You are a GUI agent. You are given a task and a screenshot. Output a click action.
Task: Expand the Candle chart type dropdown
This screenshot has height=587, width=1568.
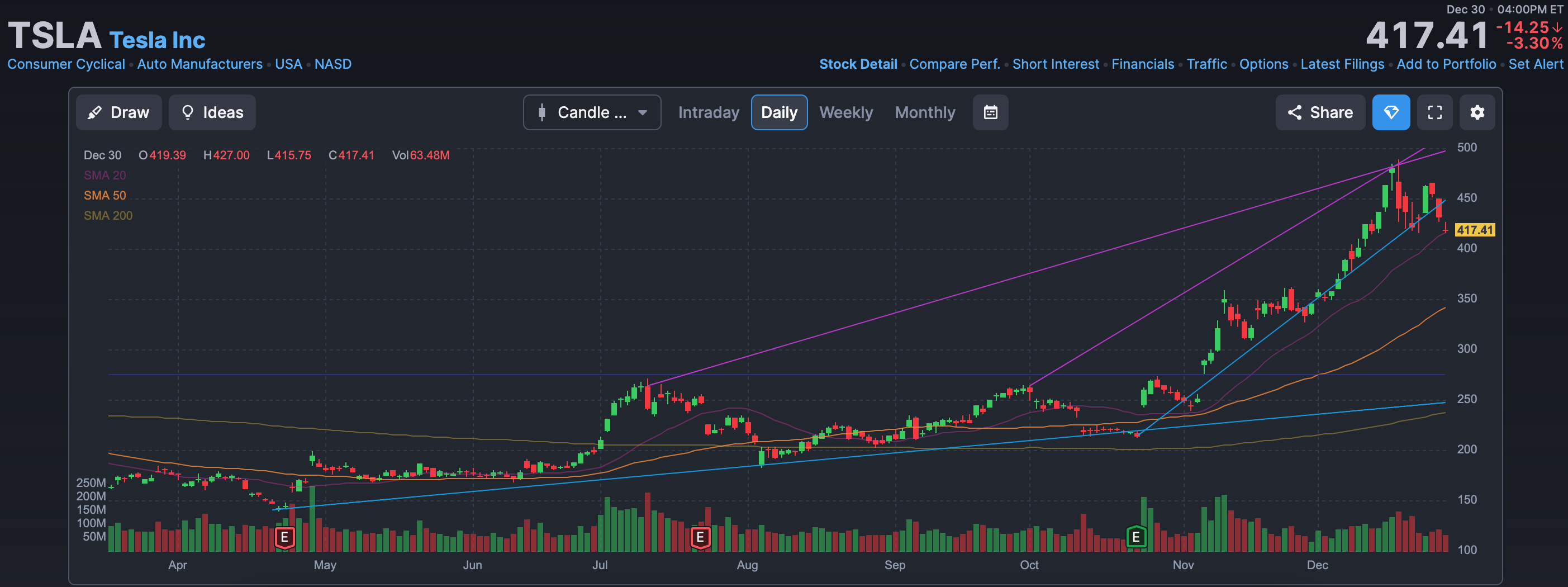coord(592,113)
